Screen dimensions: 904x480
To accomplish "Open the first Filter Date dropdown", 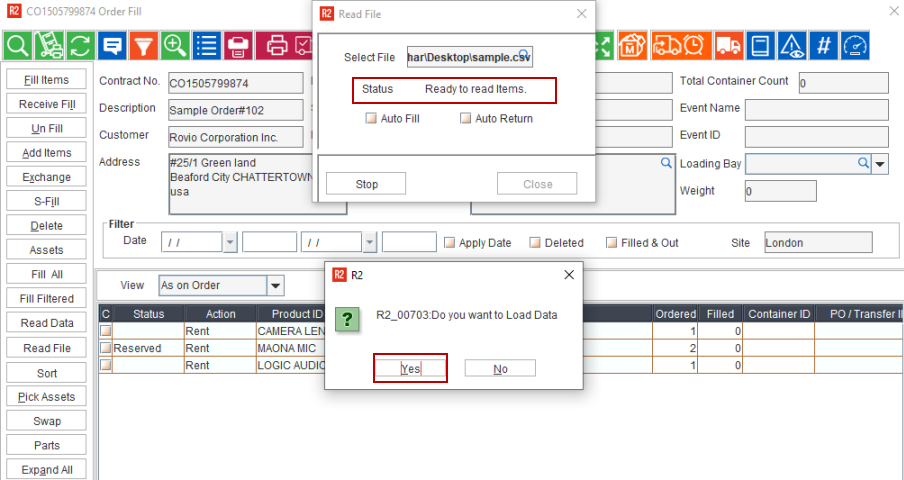I will [230, 243].
